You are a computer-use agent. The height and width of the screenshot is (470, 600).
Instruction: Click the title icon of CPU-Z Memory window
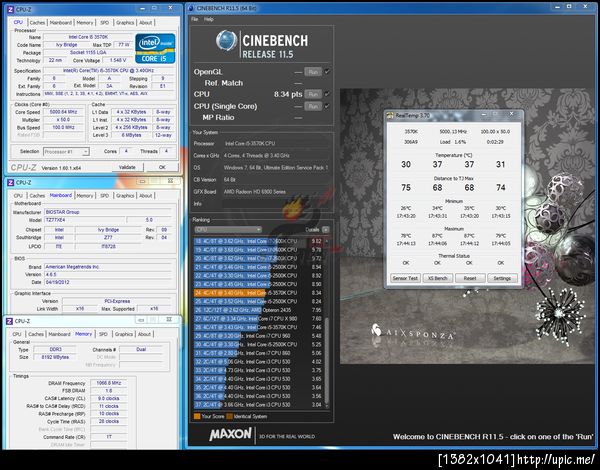(x=10, y=321)
